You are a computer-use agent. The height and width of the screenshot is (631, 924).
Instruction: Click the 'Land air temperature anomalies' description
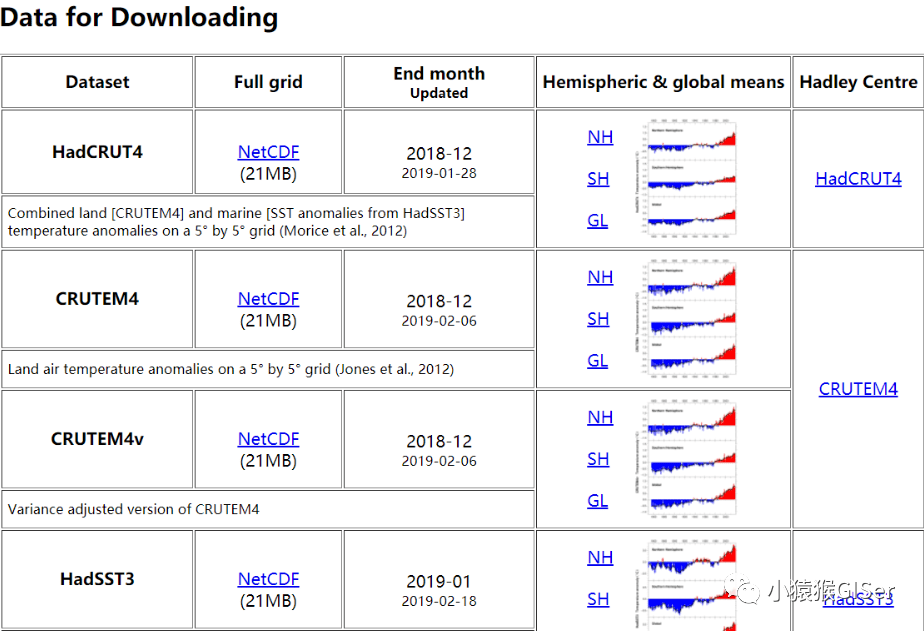(x=231, y=369)
